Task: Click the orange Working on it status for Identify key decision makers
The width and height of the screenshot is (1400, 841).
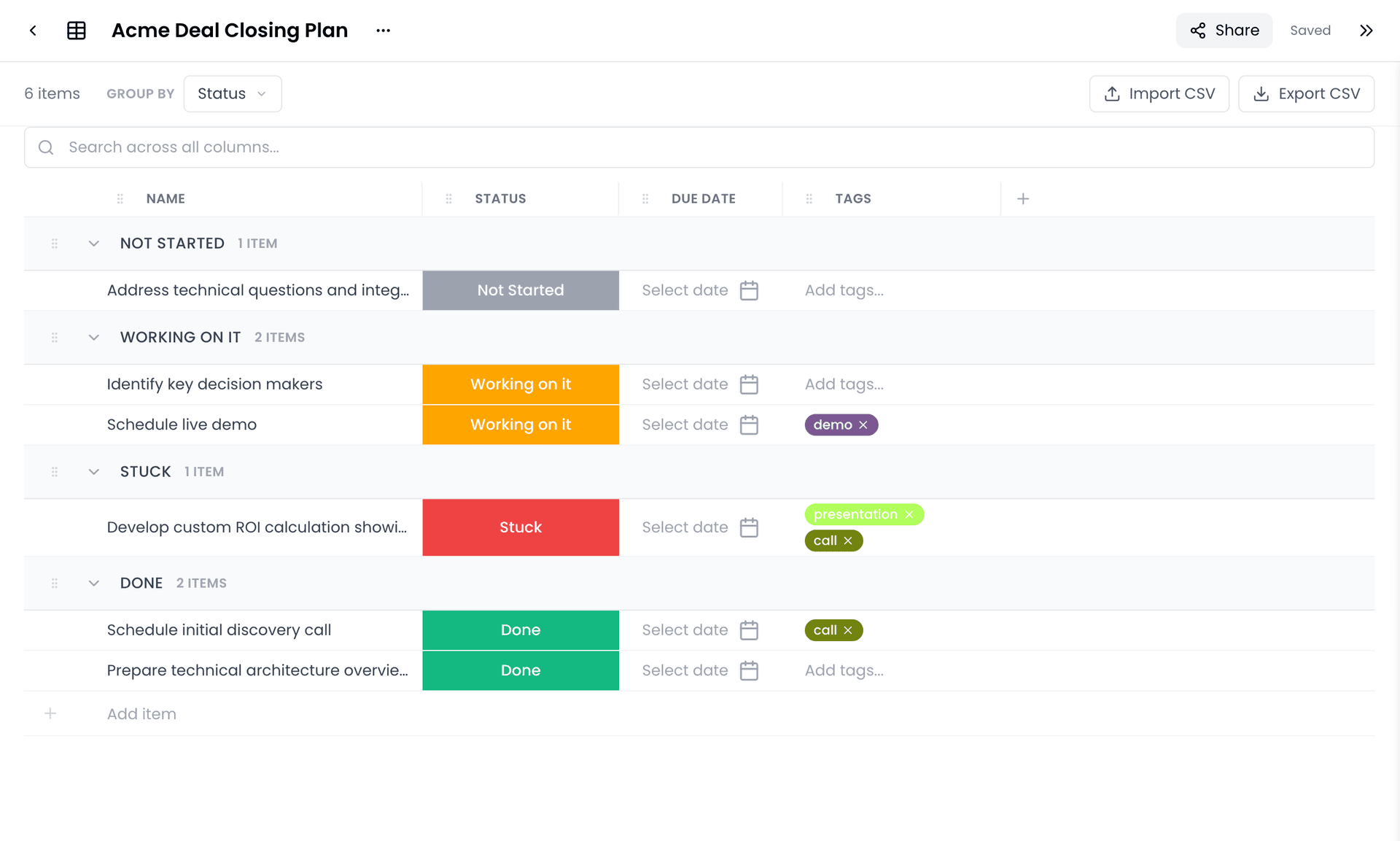Action: (520, 384)
